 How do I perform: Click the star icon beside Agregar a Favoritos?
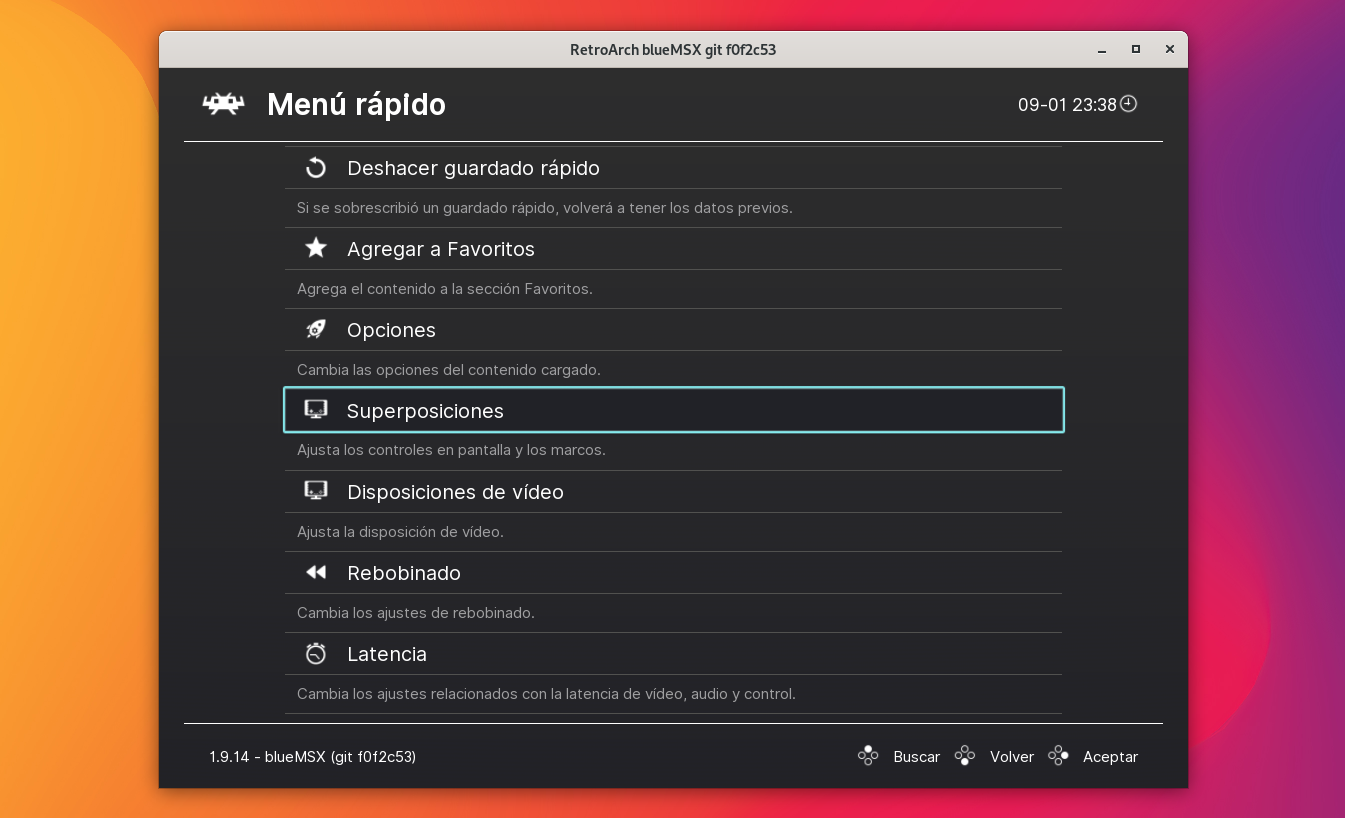click(316, 249)
